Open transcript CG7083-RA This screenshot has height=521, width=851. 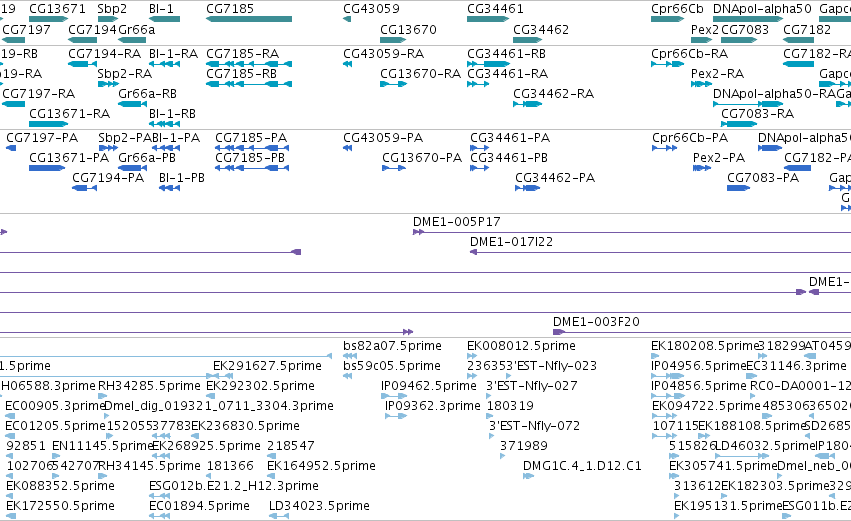tap(739, 124)
